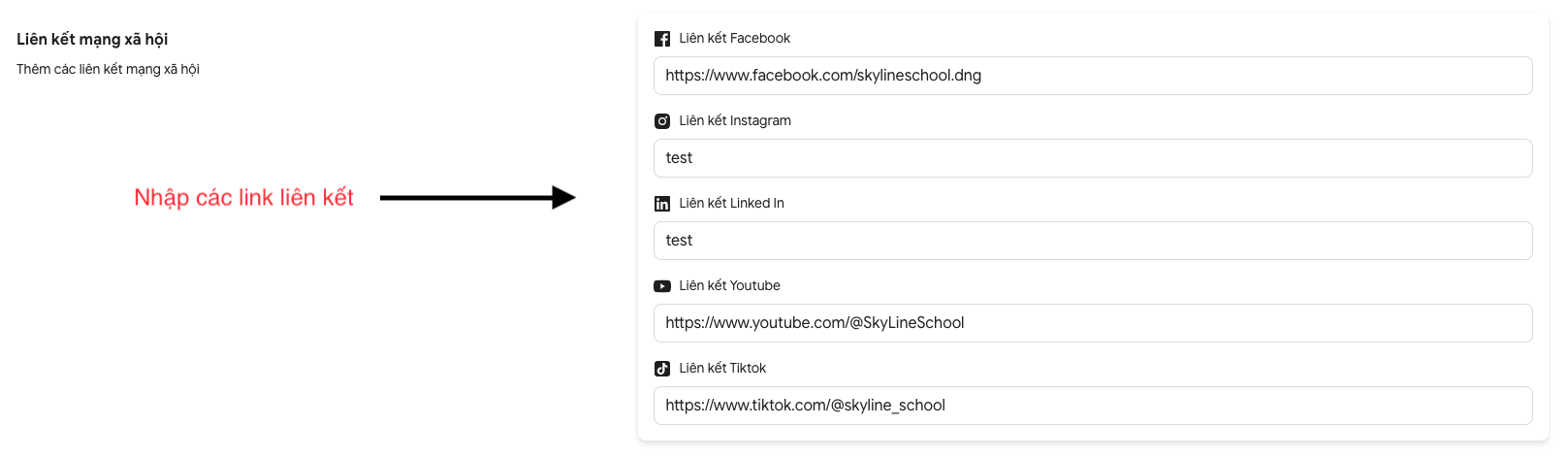Click the "Liên kết mạng xã hội" heading
Image resolution: width=1568 pixels, height=458 pixels.
coord(92,40)
